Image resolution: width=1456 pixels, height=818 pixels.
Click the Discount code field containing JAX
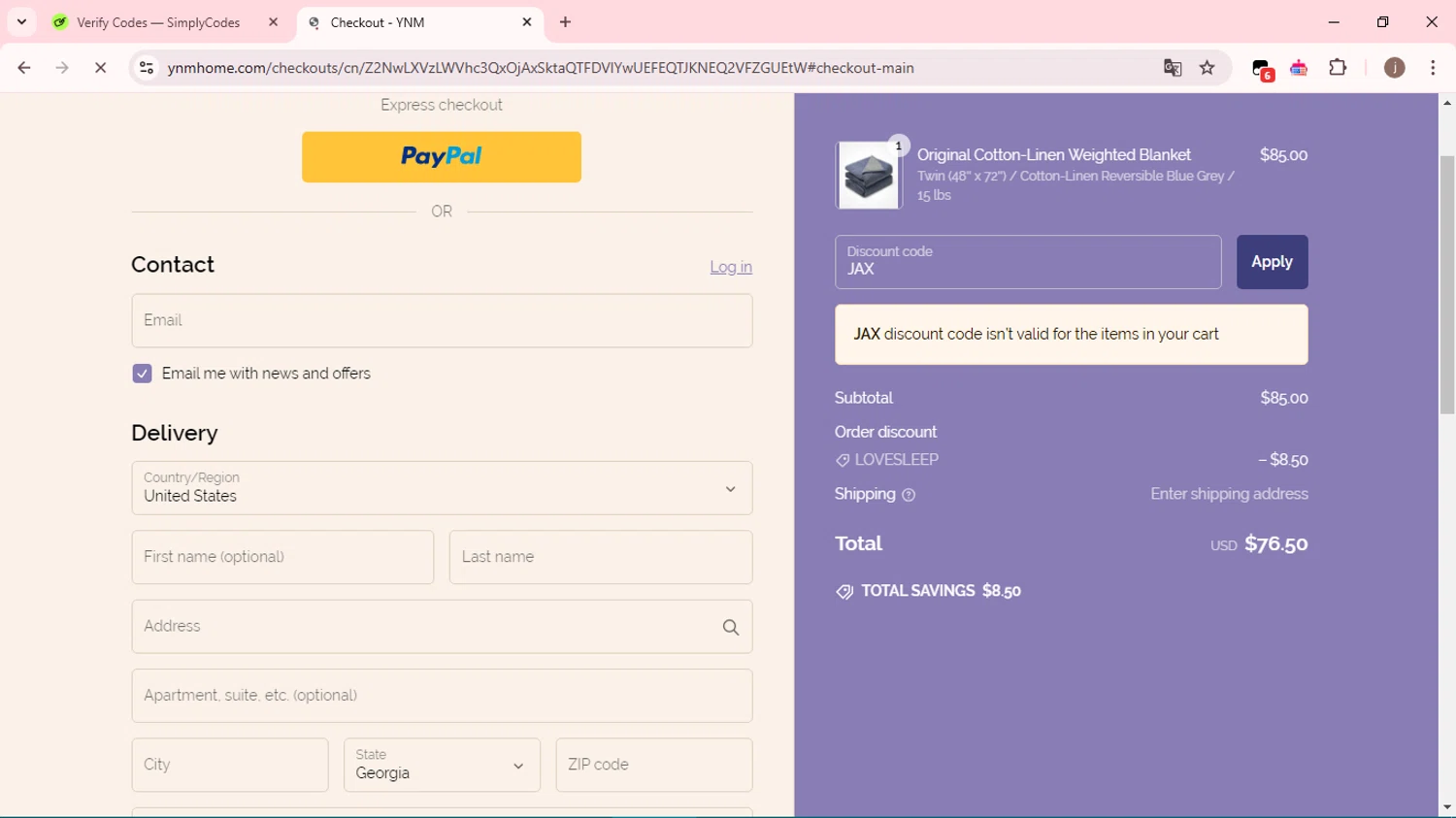pos(1028,262)
